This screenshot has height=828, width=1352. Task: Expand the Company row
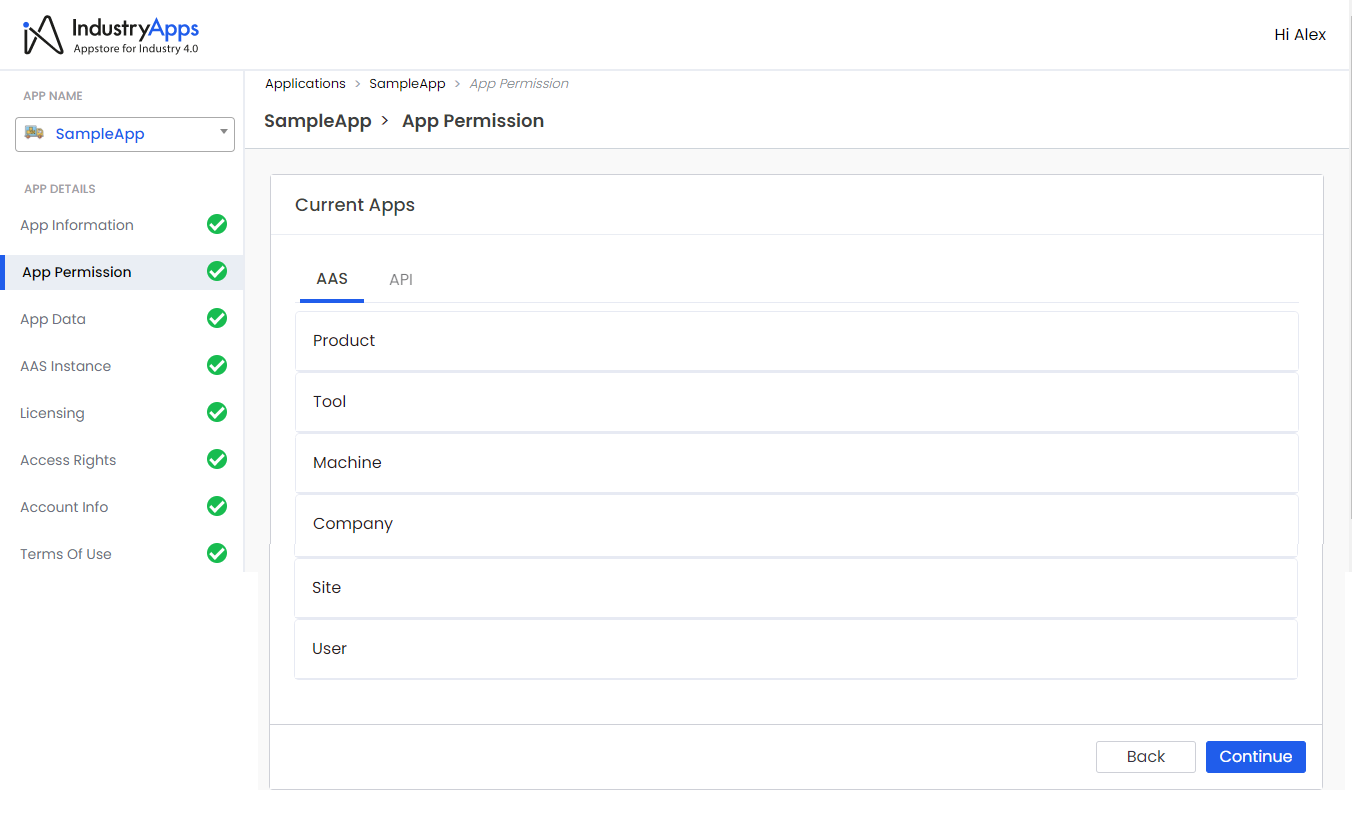pos(797,524)
